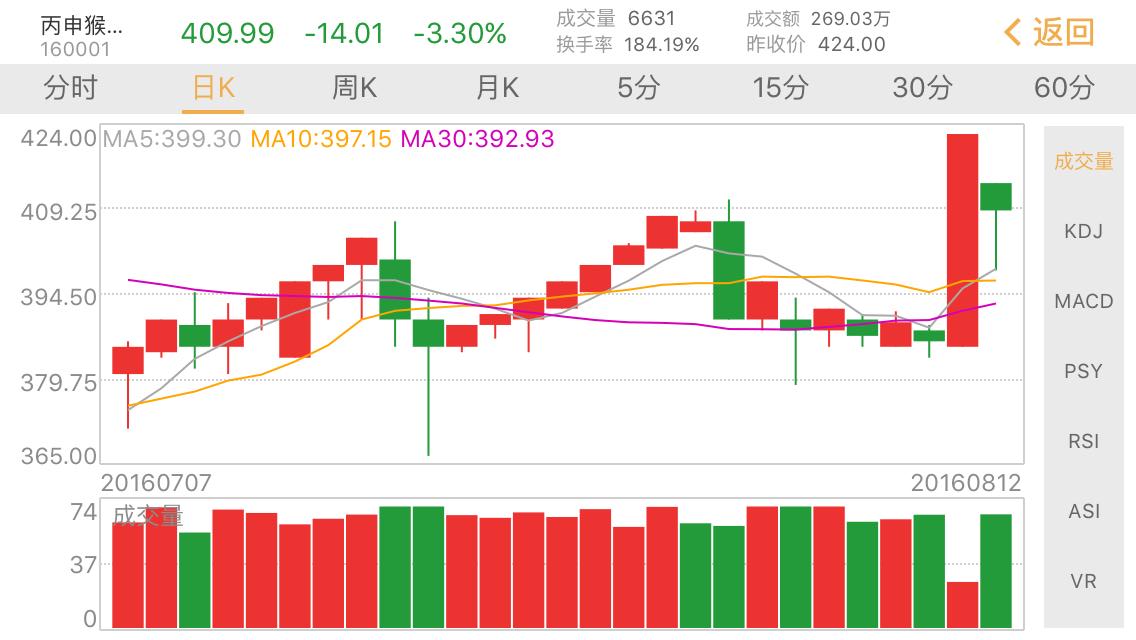Tap the shortest red volume bar

click(x=962, y=604)
